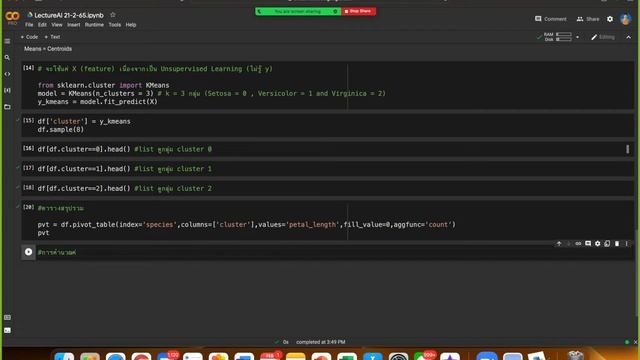Open the File menu
This screenshot has height=360, width=640.
click(29, 25)
